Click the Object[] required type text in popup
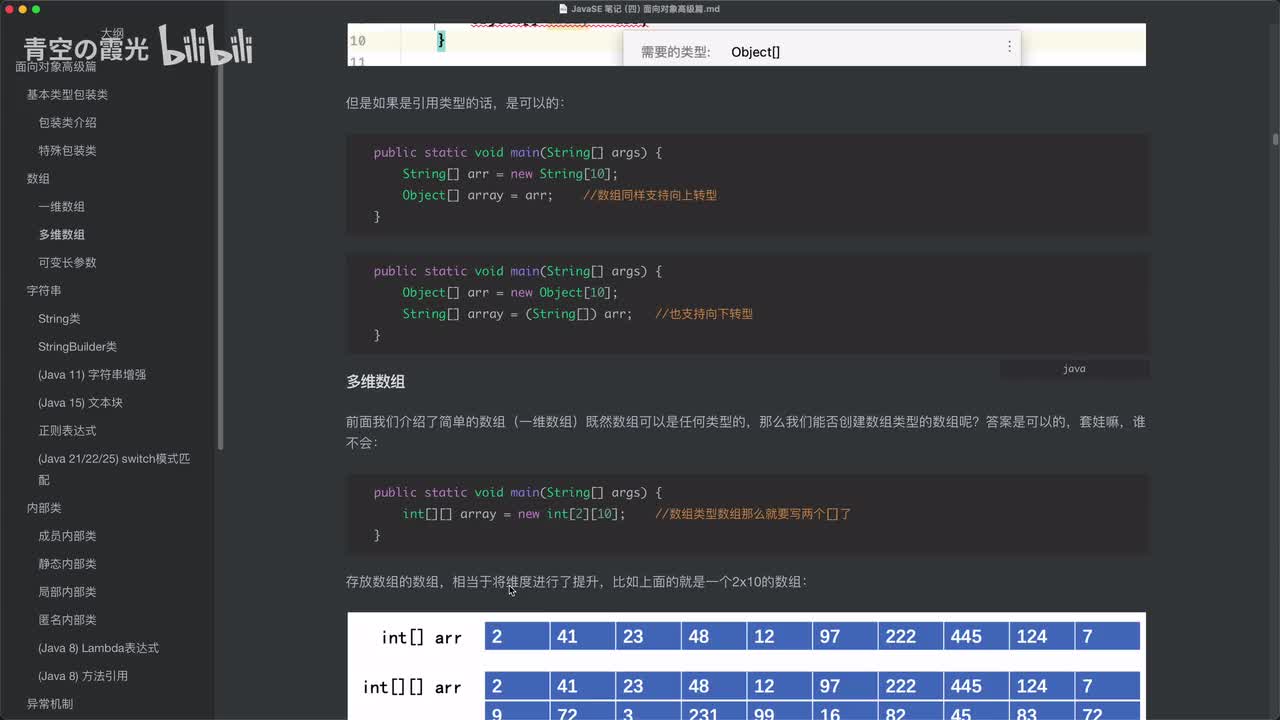This screenshot has height=720, width=1280. pyautogui.click(x=755, y=52)
